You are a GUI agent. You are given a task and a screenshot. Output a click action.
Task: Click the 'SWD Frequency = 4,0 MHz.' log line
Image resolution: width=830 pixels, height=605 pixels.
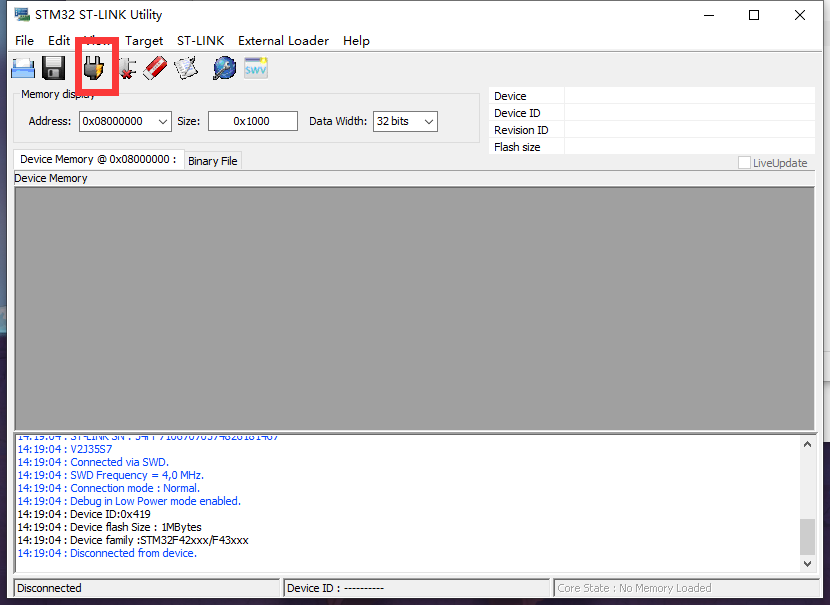click(x=111, y=475)
